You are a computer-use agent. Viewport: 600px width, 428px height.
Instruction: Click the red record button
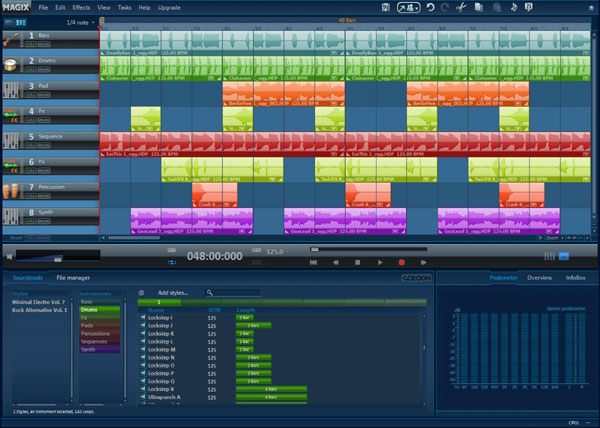401,262
